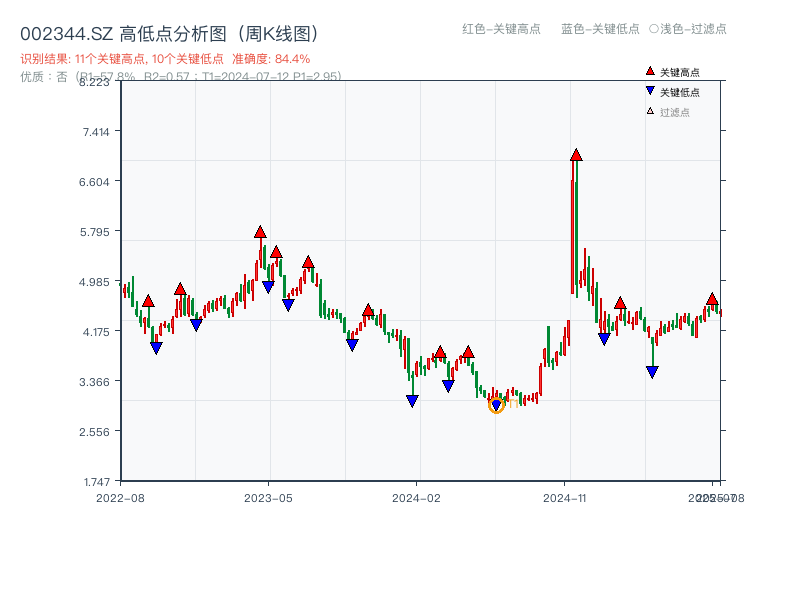Click the y-axis label 7.414
The image size is (800, 600).
(96, 132)
